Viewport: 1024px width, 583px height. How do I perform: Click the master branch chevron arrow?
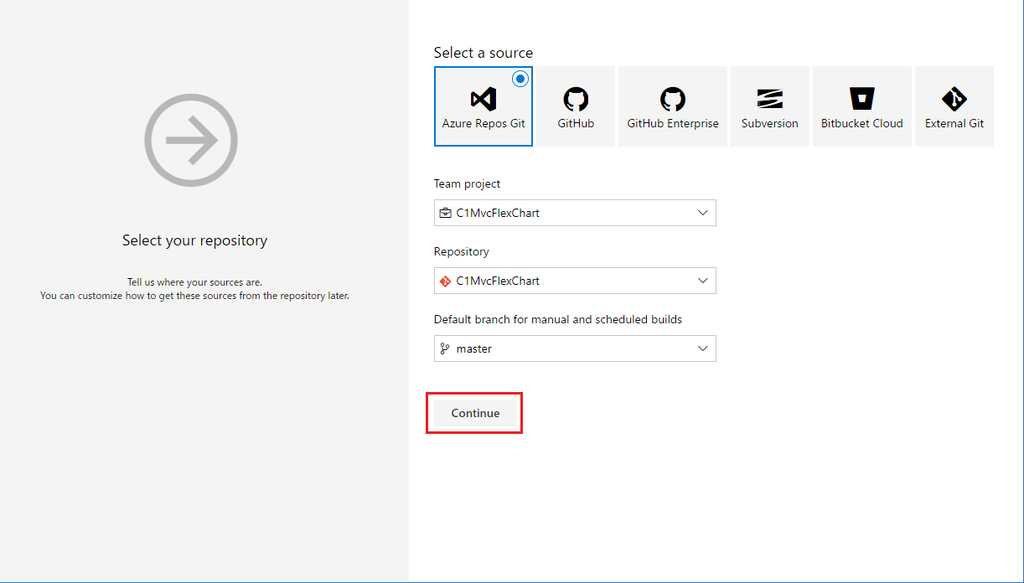coord(703,349)
